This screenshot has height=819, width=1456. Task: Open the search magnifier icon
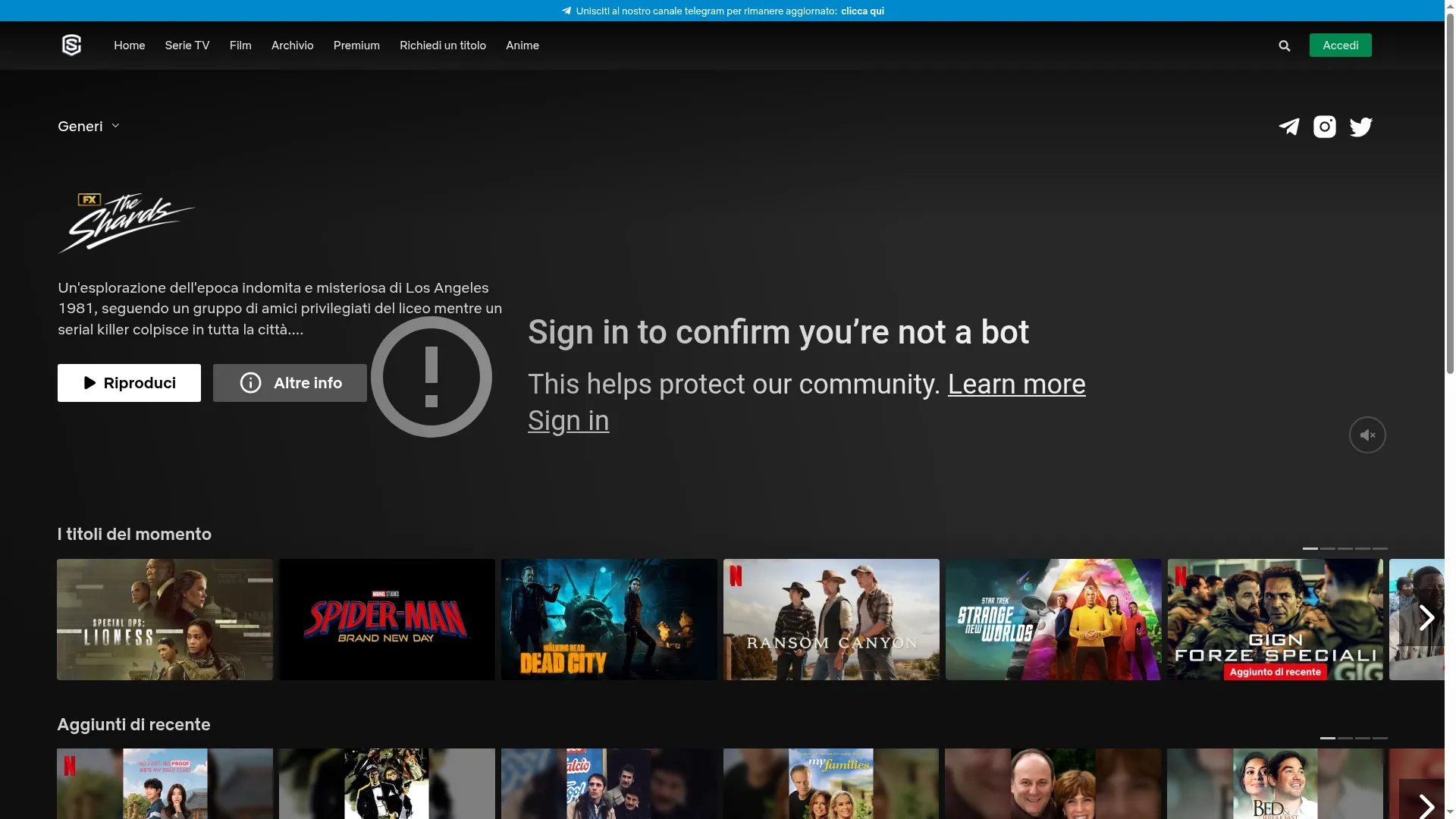click(x=1285, y=46)
